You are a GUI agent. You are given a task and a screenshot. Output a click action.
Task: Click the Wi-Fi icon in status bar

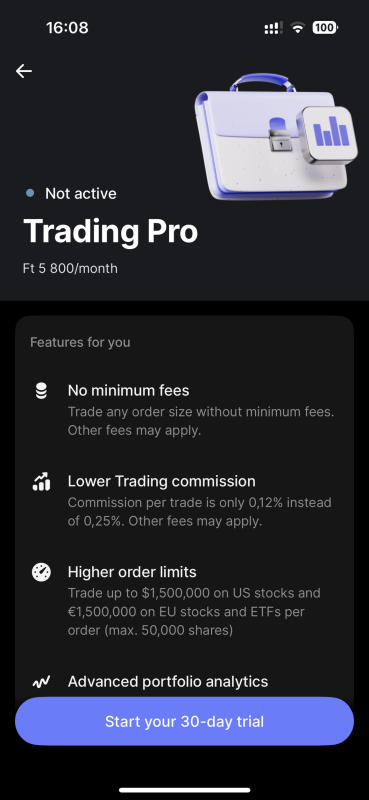[297, 28]
